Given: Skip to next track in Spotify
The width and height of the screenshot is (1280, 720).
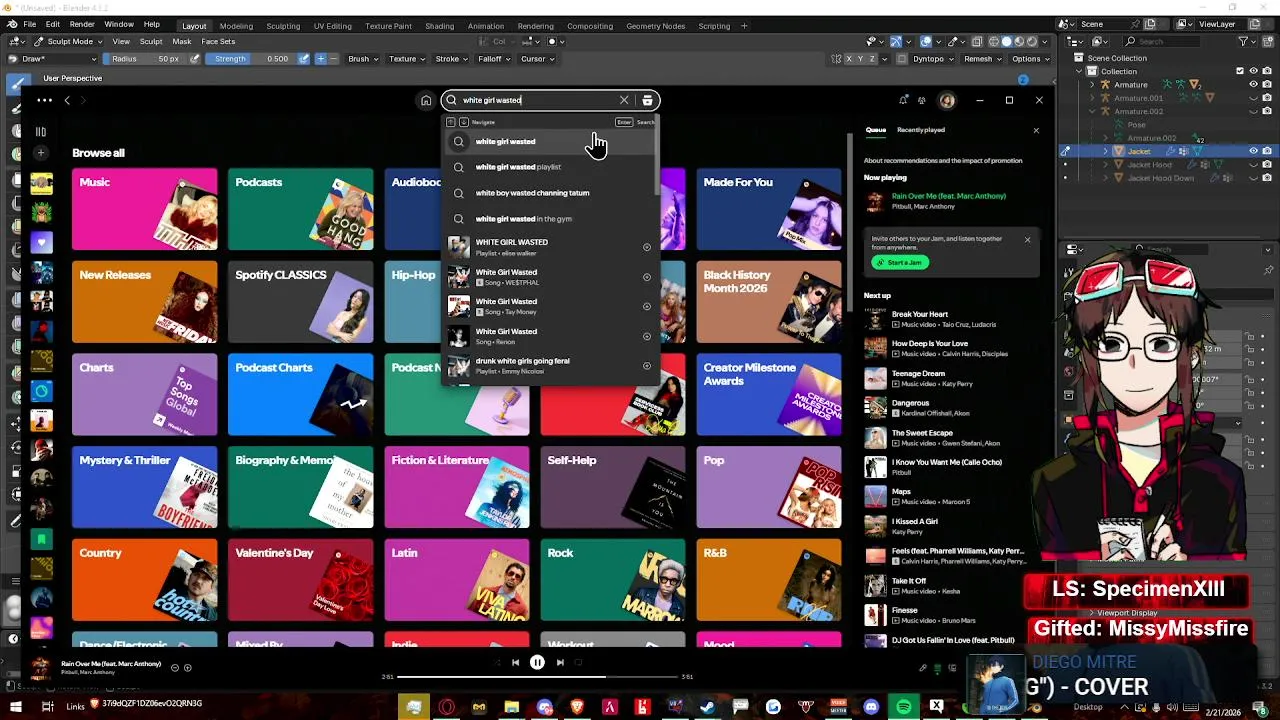Looking at the screenshot, I should pyautogui.click(x=560, y=662).
